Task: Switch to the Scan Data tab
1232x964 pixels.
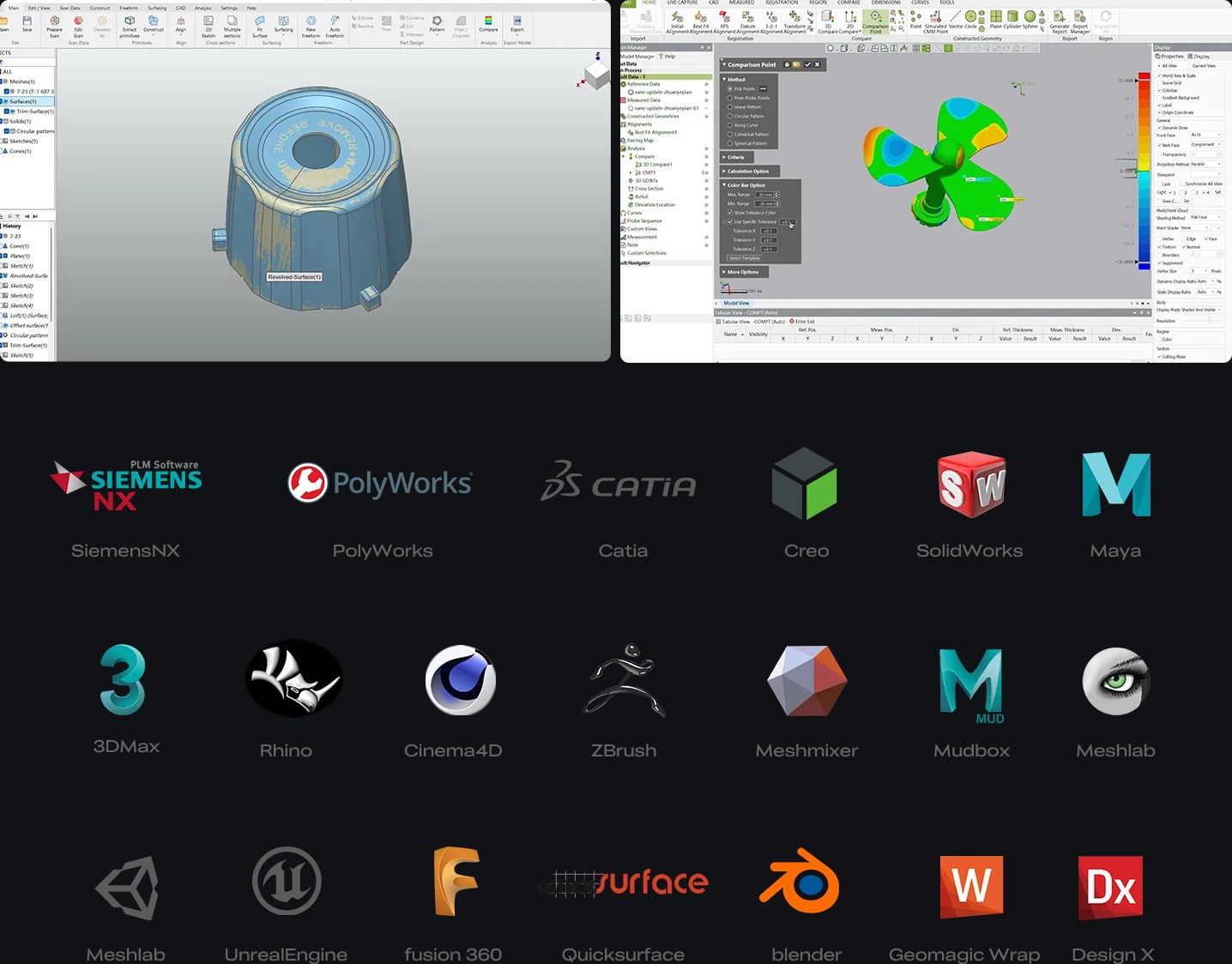Action: 69,8
